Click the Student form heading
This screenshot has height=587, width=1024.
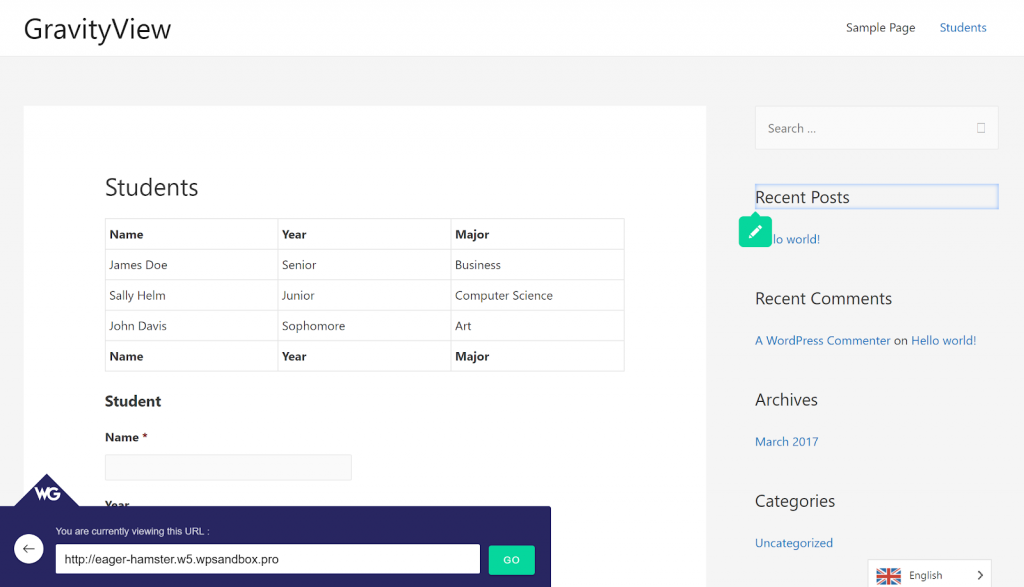[x=133, y=401]
